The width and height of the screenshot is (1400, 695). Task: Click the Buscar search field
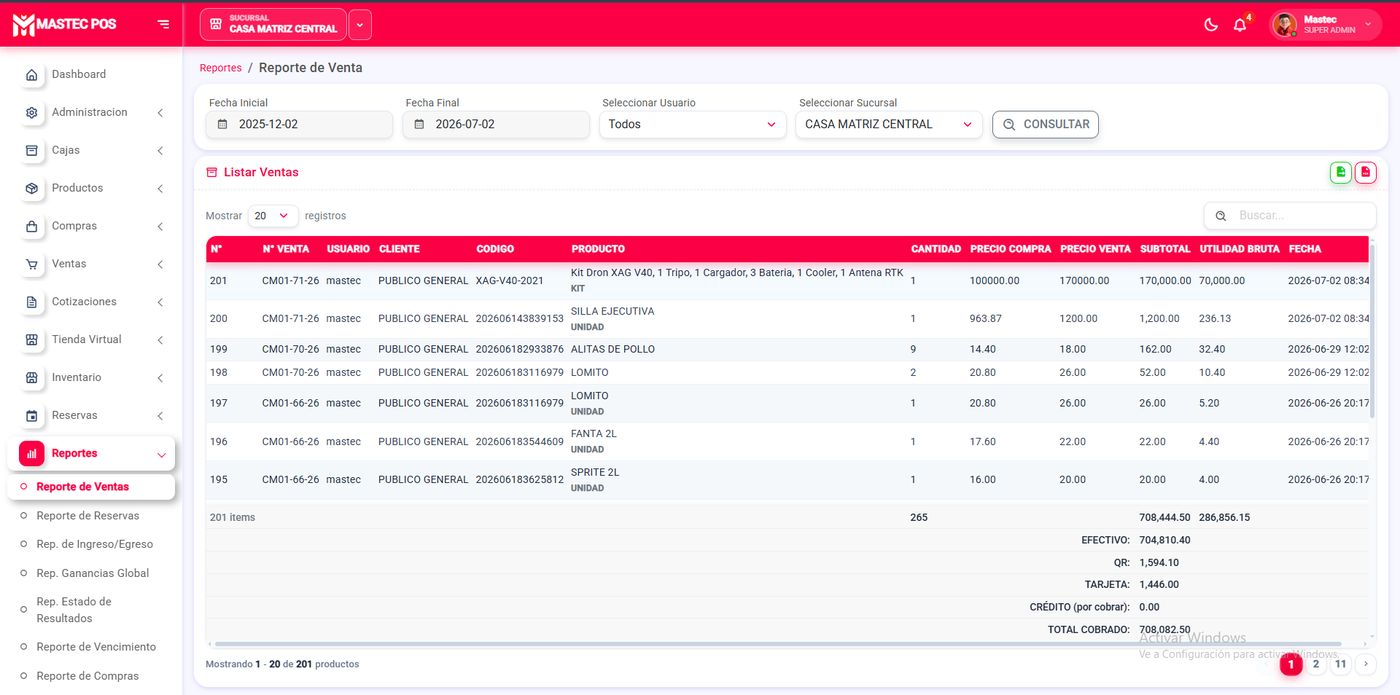(x=1290, y=216)
